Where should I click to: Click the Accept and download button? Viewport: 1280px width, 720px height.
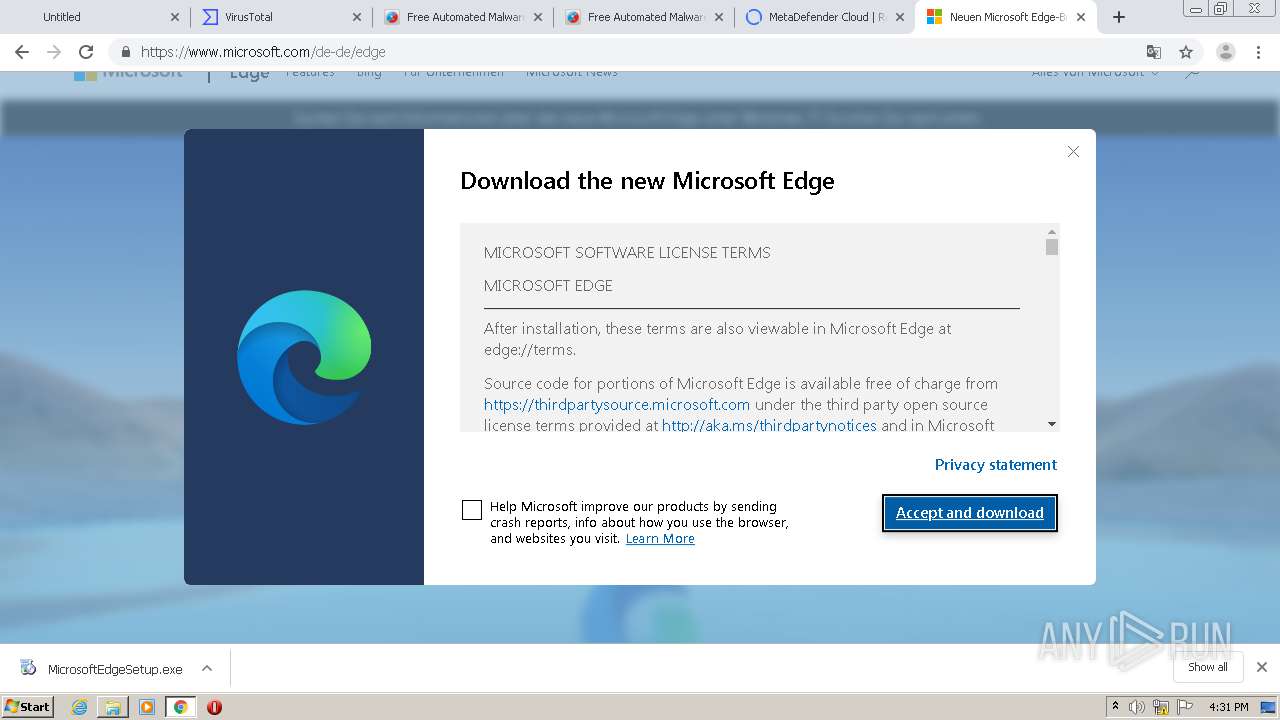pyautogui.click(x=970, y=513)
